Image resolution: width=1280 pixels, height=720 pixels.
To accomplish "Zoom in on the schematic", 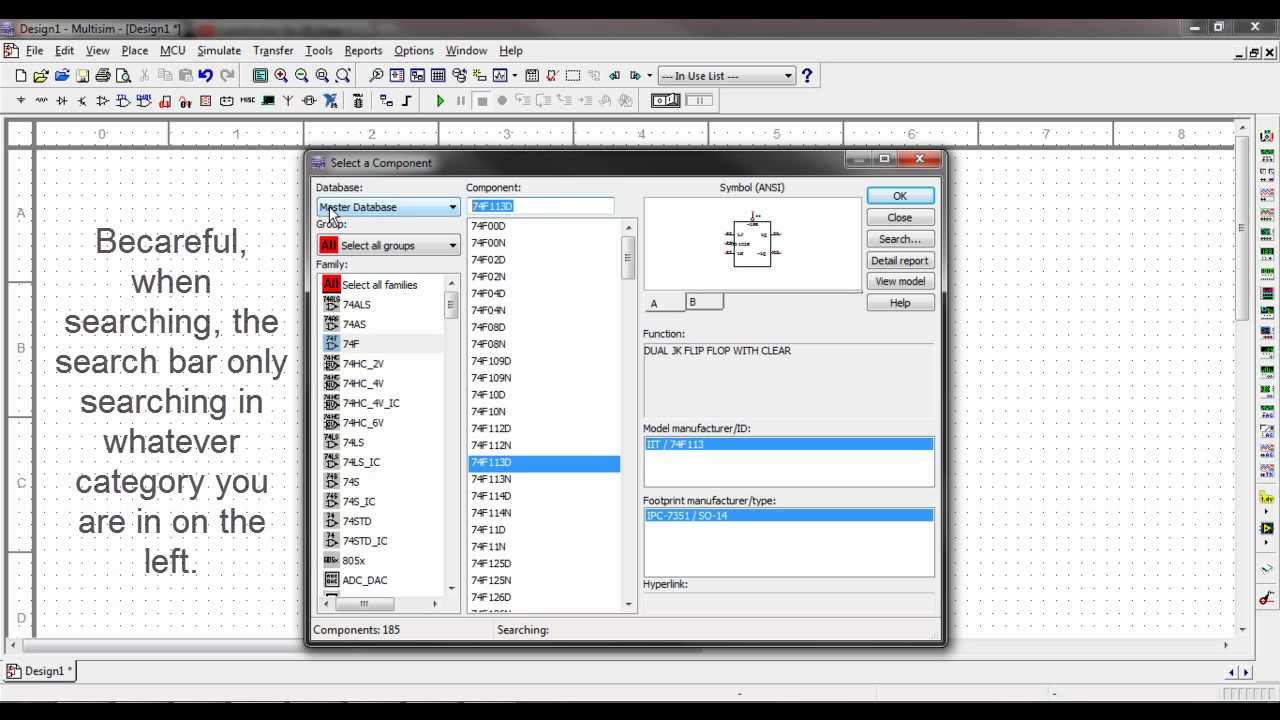I will coord(281,76).
